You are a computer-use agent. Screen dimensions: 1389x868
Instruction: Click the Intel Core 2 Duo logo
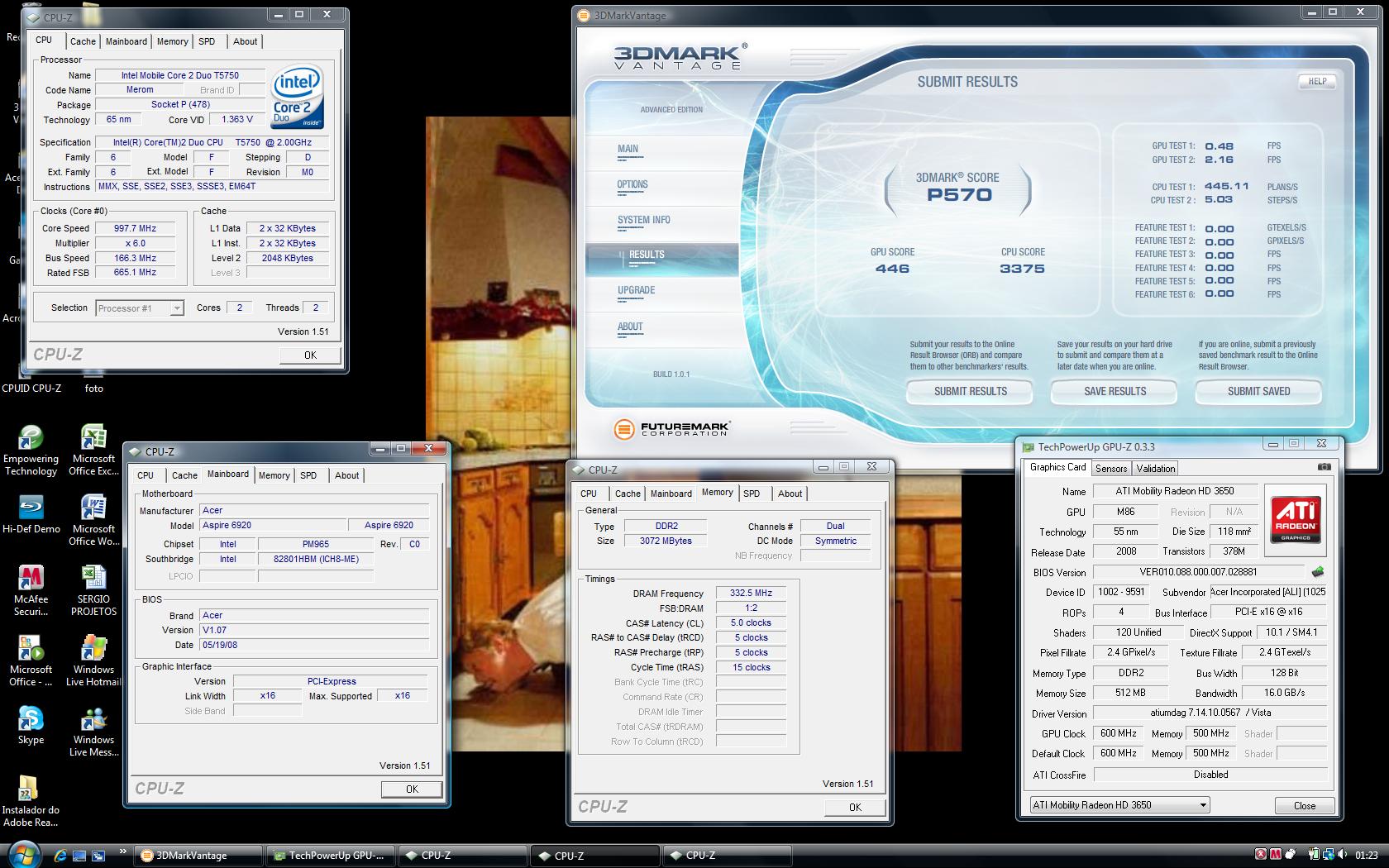(297, 98)
